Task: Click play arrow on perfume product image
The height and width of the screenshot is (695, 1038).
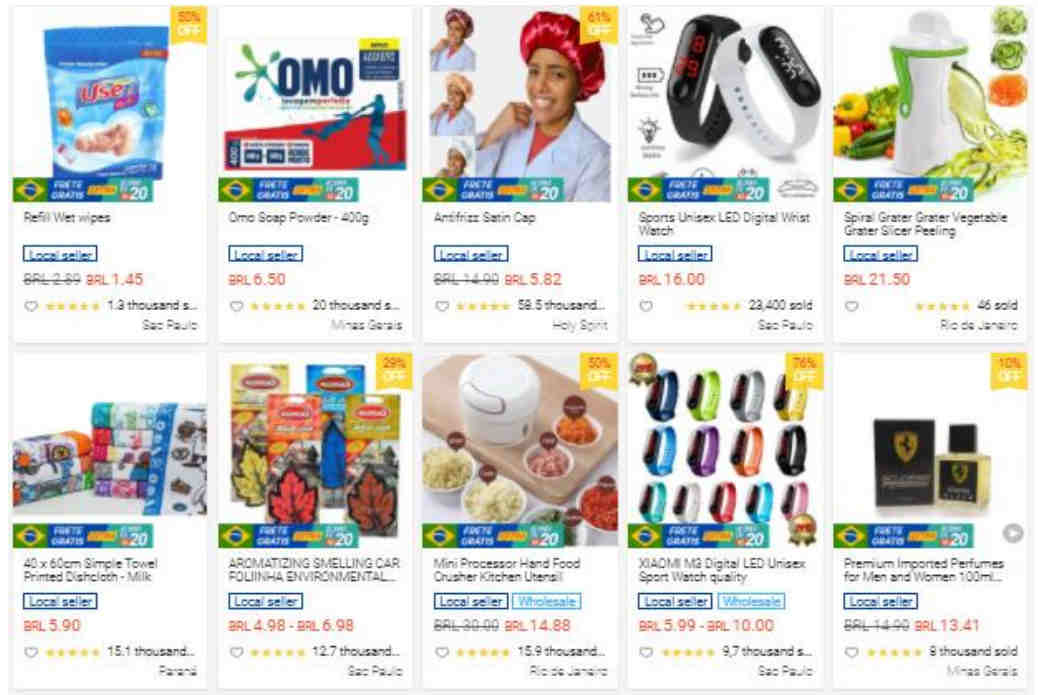Action: (1012, 532)
